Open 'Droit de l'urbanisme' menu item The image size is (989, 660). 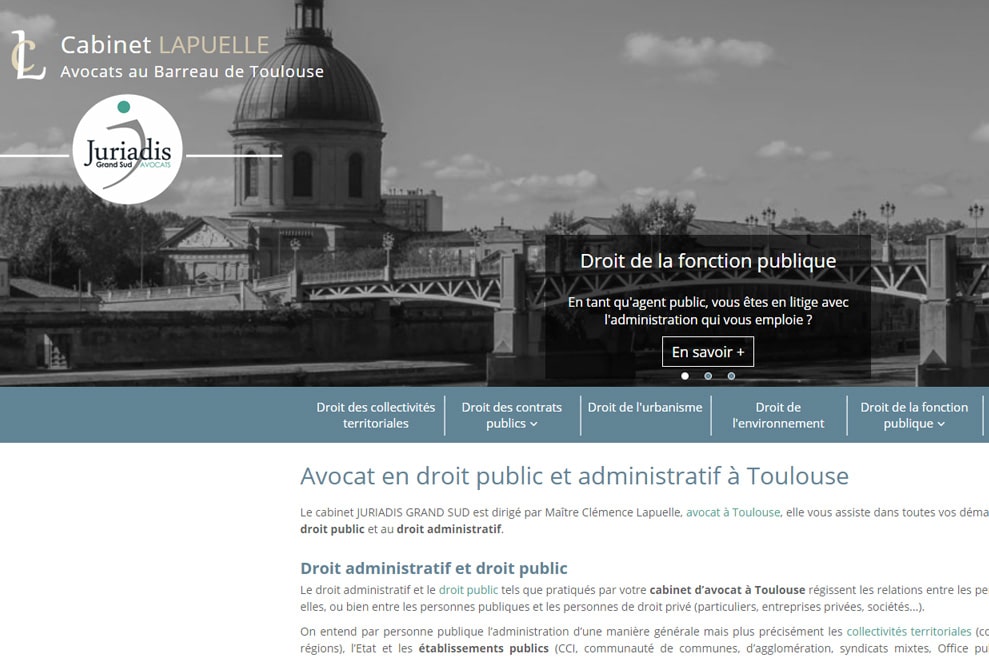click(645, 407)
